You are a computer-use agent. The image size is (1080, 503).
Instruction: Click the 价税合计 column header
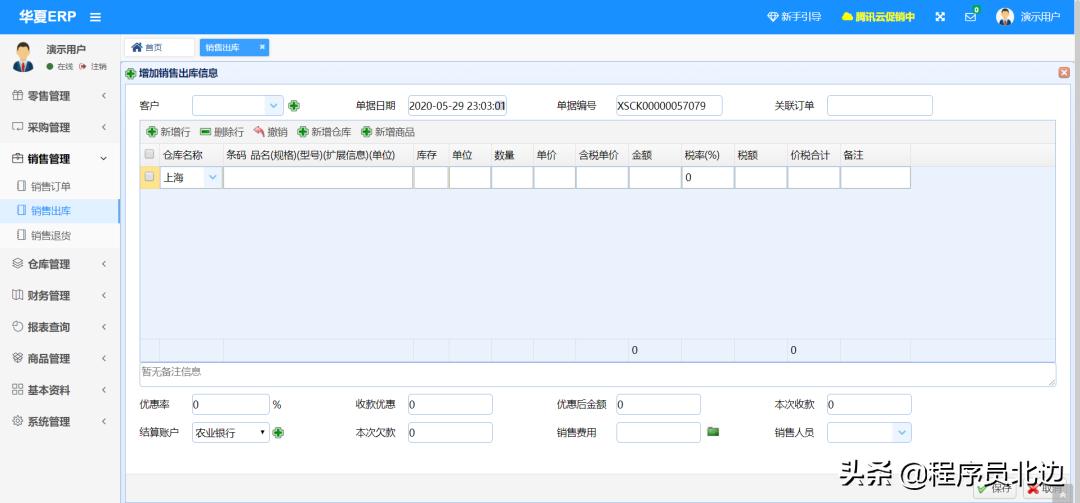tap(813, 155)
